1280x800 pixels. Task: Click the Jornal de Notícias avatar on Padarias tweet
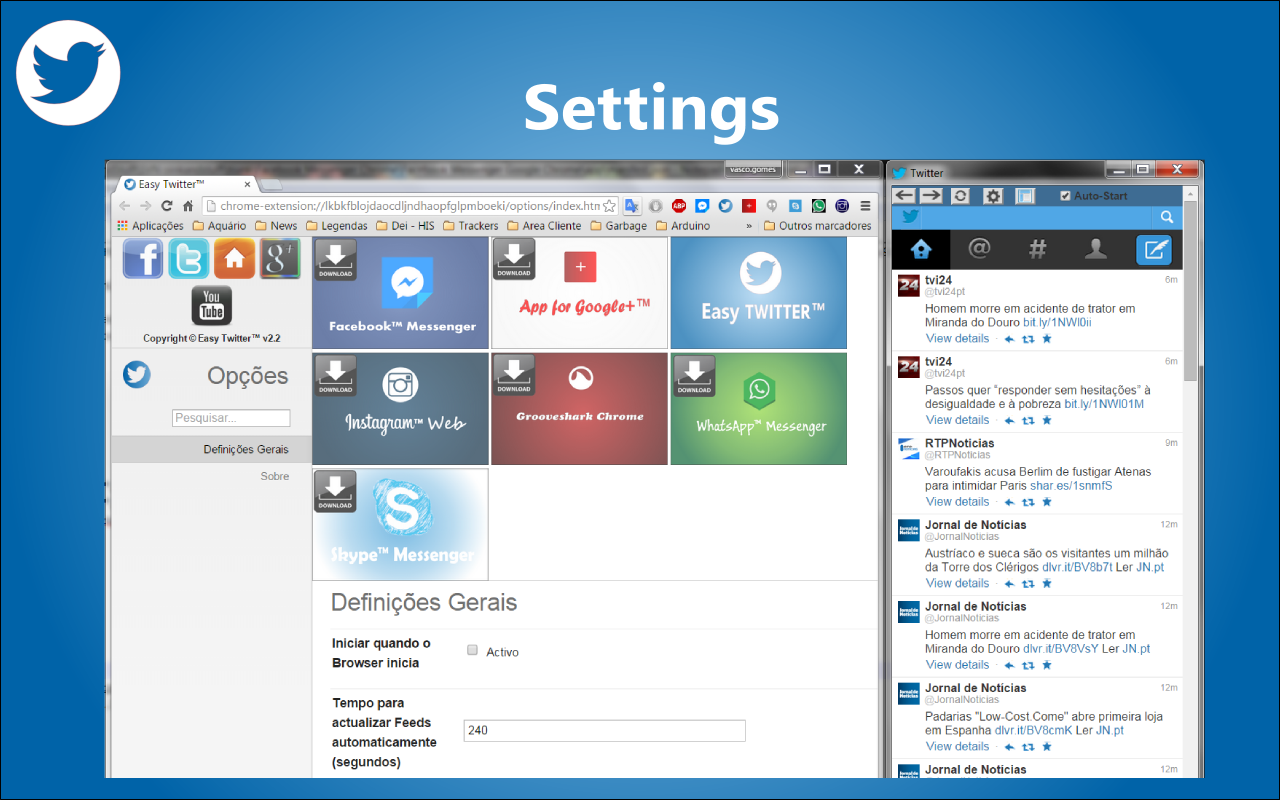(908, 693)
